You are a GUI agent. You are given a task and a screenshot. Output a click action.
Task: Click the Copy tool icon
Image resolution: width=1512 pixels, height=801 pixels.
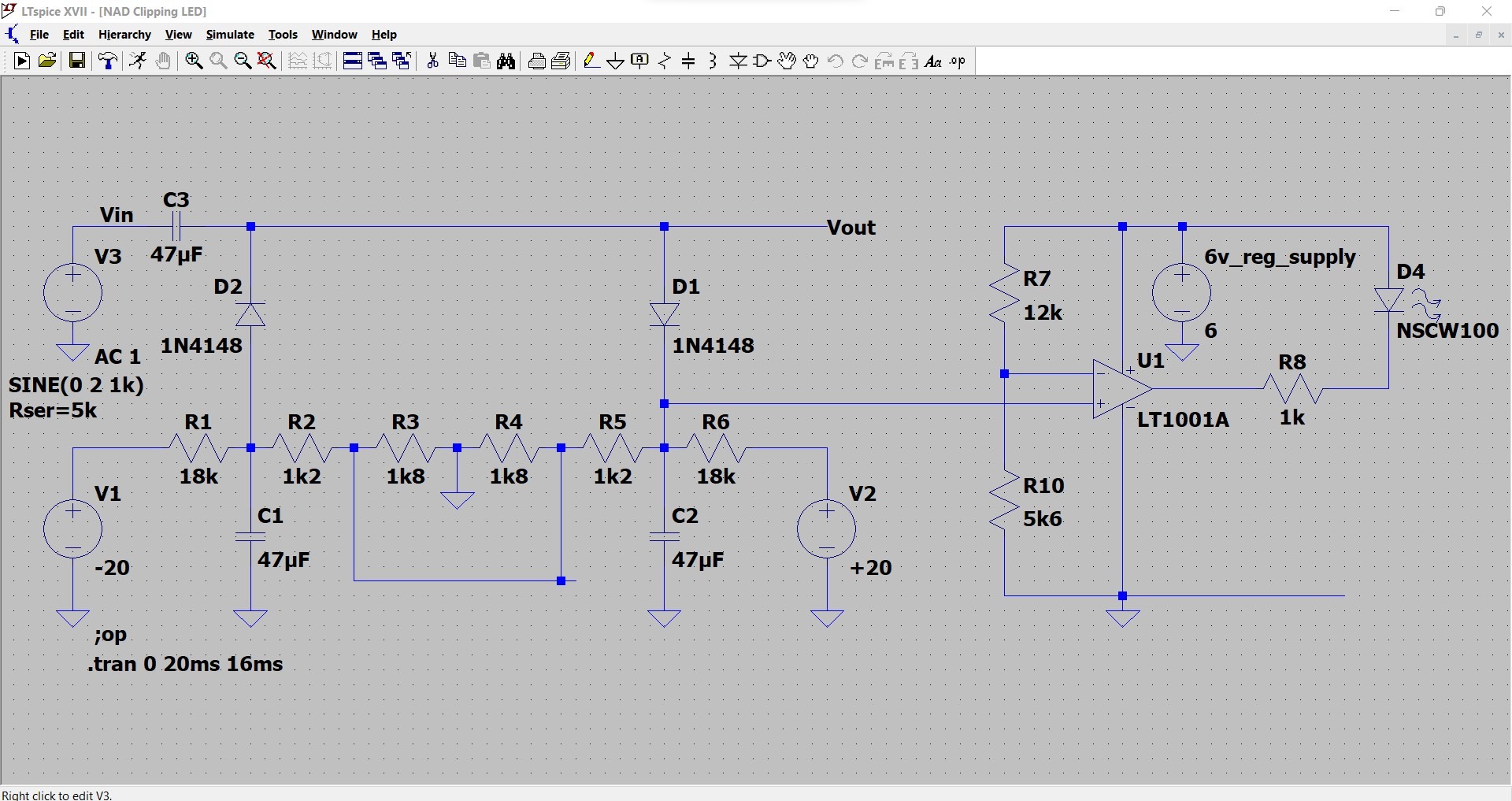tap(457, 61)
